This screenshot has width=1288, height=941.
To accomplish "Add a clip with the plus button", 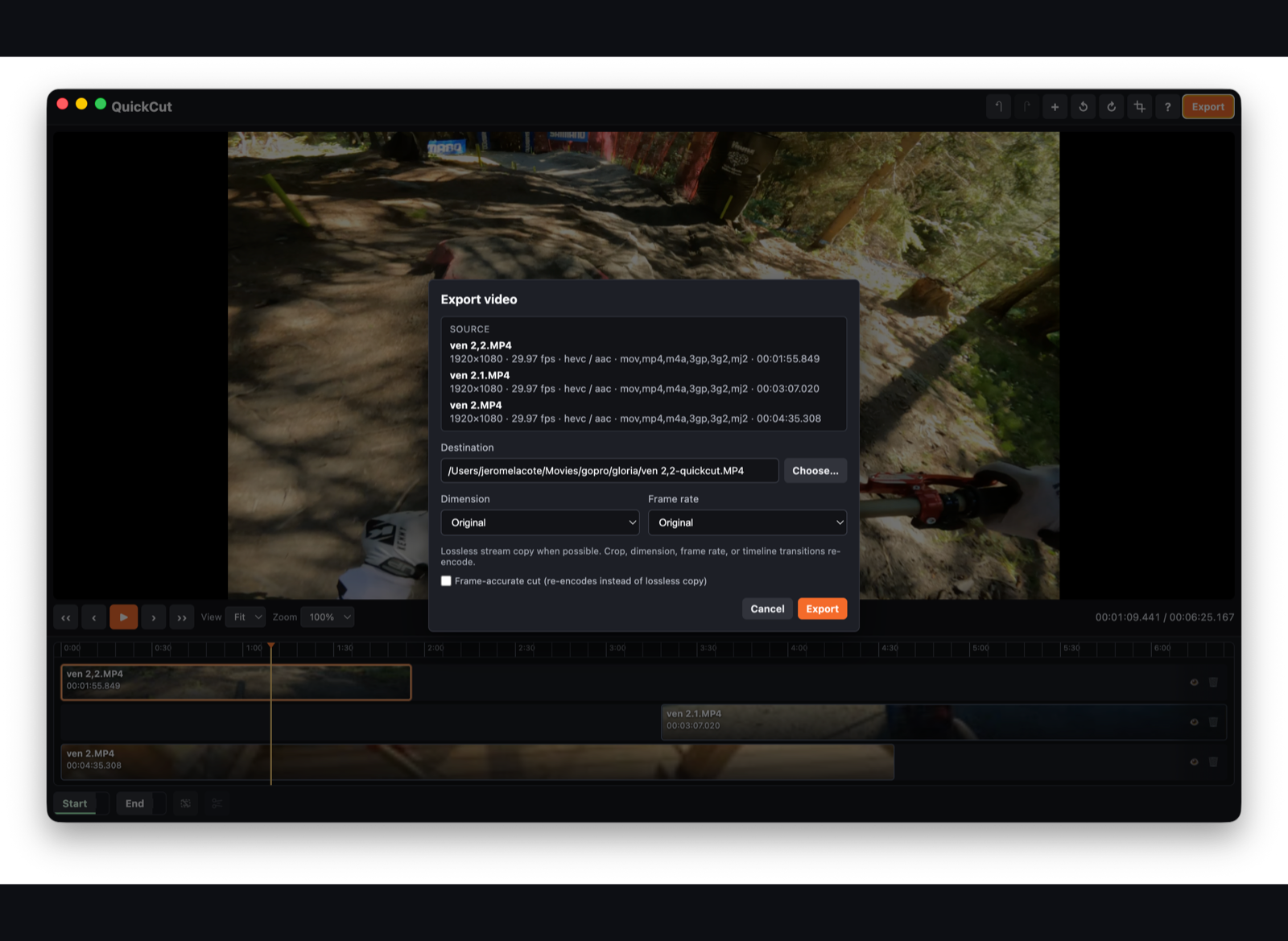I will pyautogui.click(x=1055, y=106).
